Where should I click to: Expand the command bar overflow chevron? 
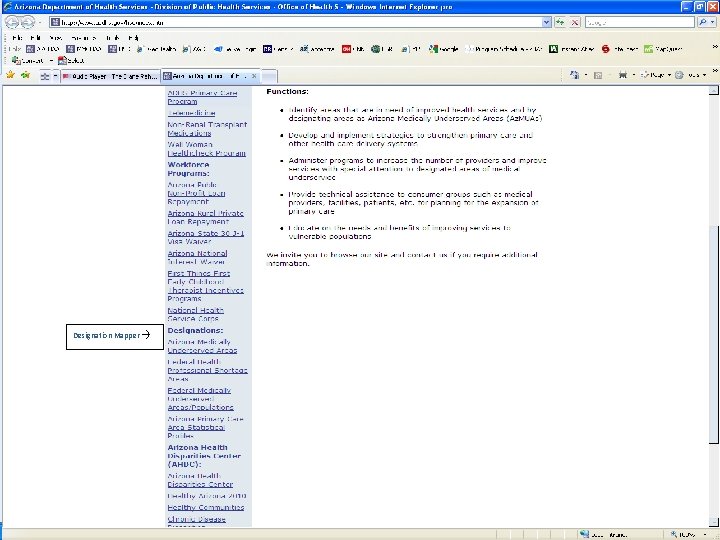(714, 71)
